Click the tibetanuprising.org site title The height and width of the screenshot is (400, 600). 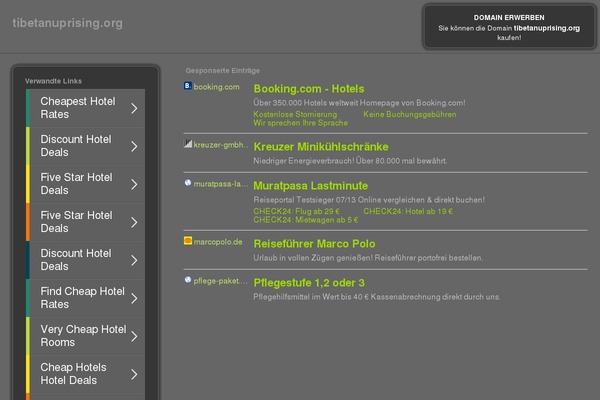click(67, 23)
